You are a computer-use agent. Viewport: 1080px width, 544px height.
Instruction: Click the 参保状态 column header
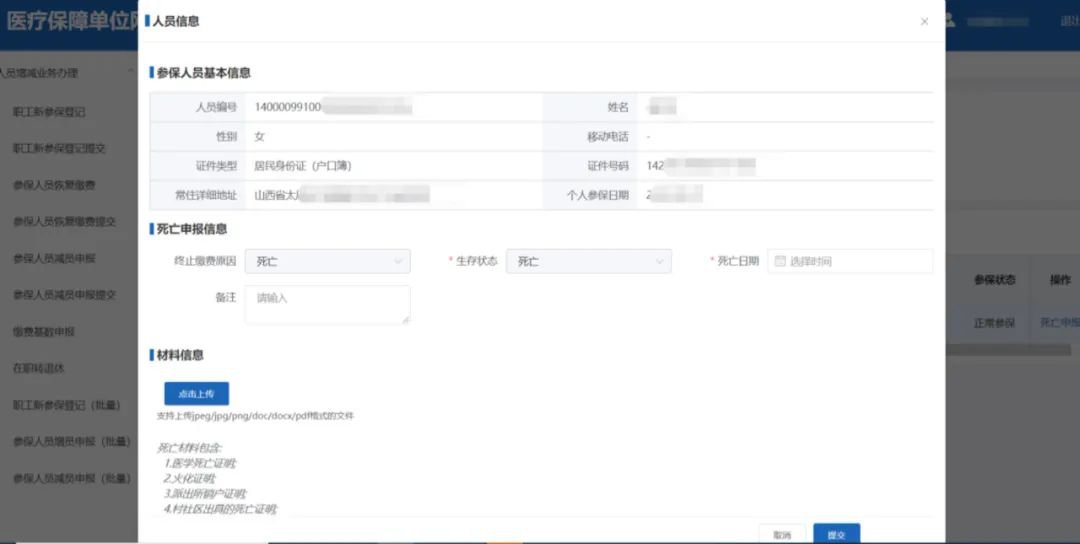pos(994,280)
